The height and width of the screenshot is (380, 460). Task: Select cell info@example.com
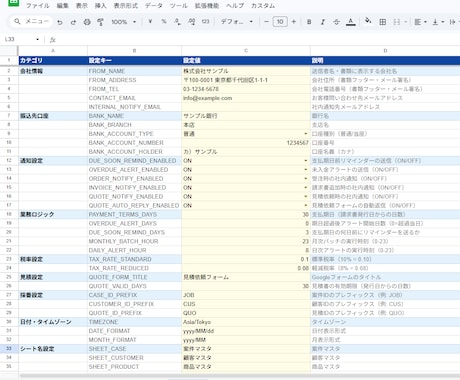pyautogui.click(x=246, y=98)
